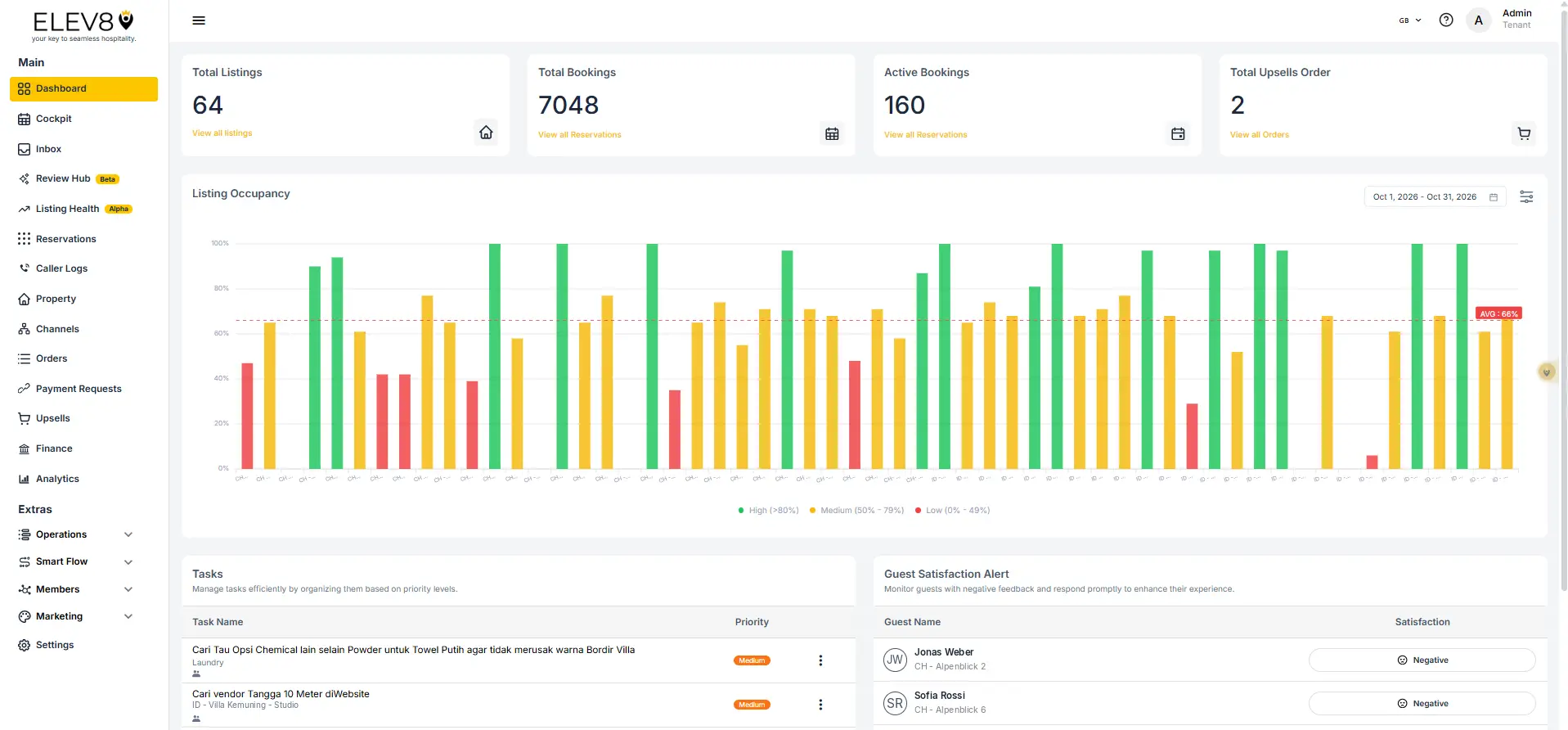1568x730 pixels.
Task: Toggle the Medium (50% - 79%) legend item
Action: pos(856,511)
